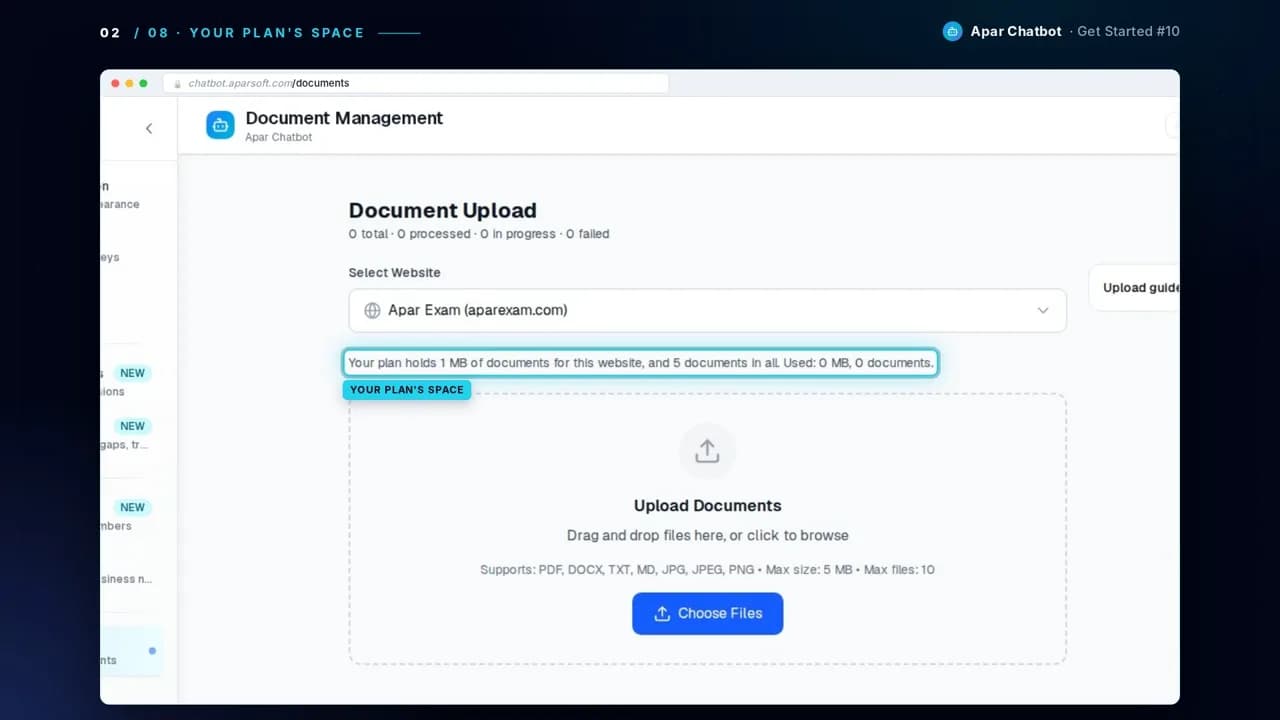Screen dimensions: 1280x720
Task: Open the Upload guide panel
Action: tap(1135, 288)
